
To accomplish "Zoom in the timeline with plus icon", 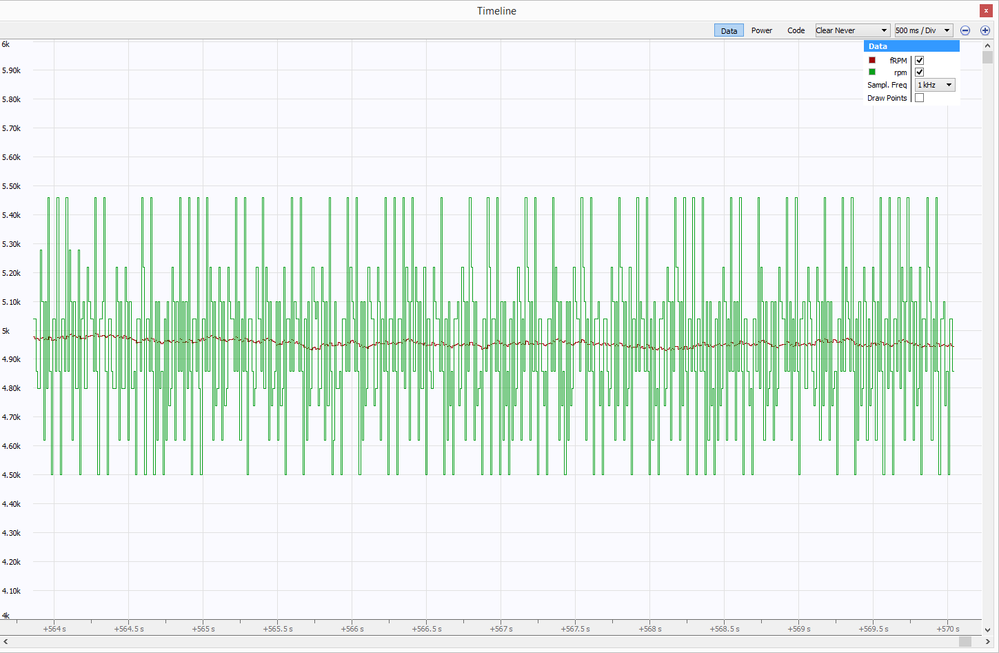I will (984, 31).
